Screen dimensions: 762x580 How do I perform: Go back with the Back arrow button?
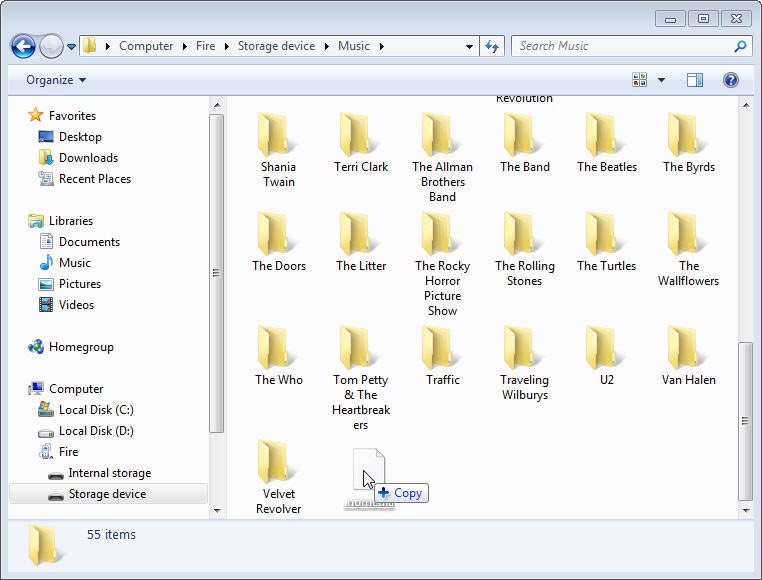click(x=23, y=47)
